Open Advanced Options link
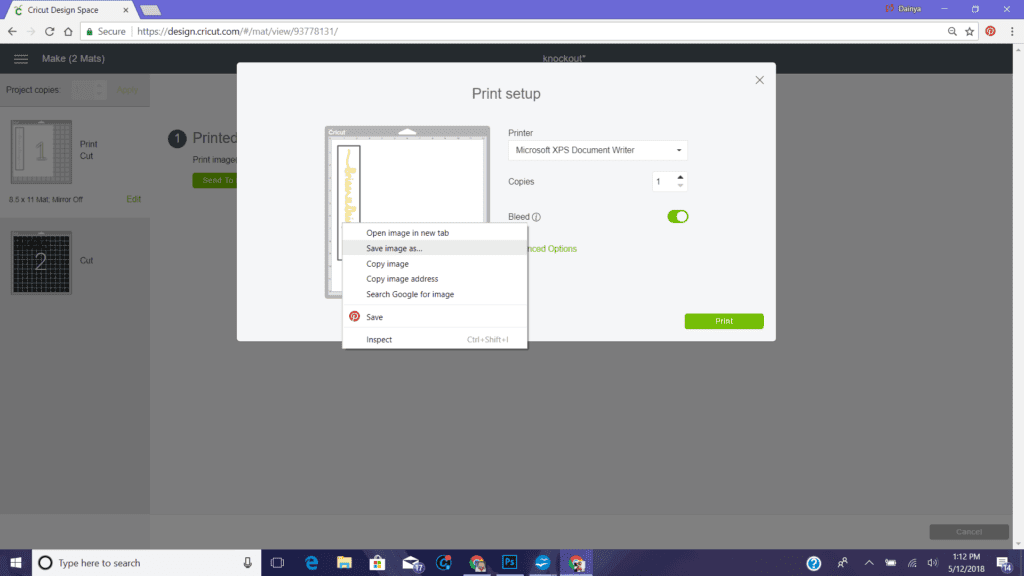1024x576 pixels. (x=552, y=249)
